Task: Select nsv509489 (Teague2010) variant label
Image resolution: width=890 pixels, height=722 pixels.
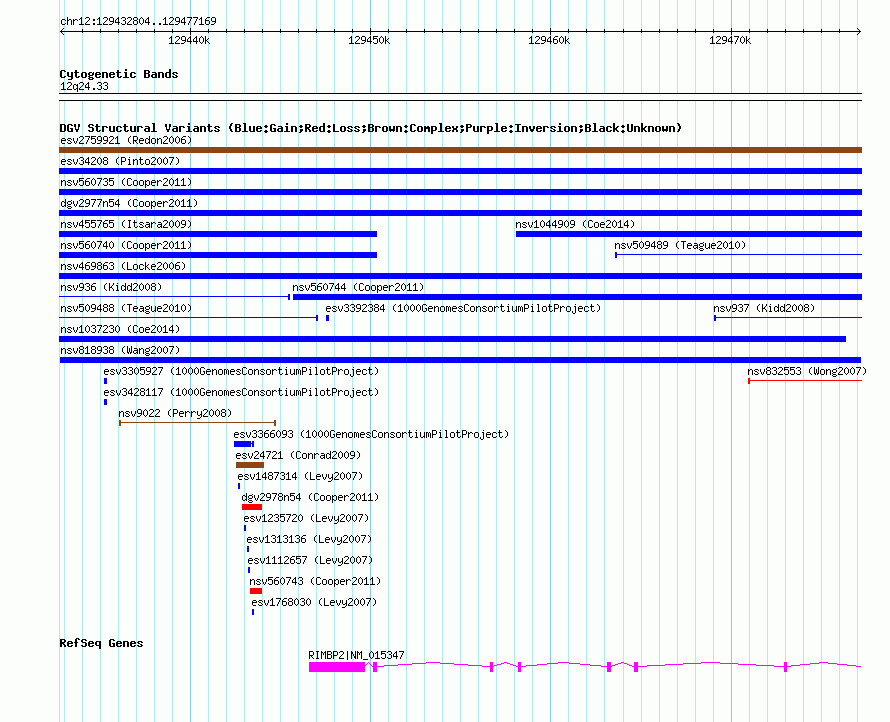Action: (680, 245)
